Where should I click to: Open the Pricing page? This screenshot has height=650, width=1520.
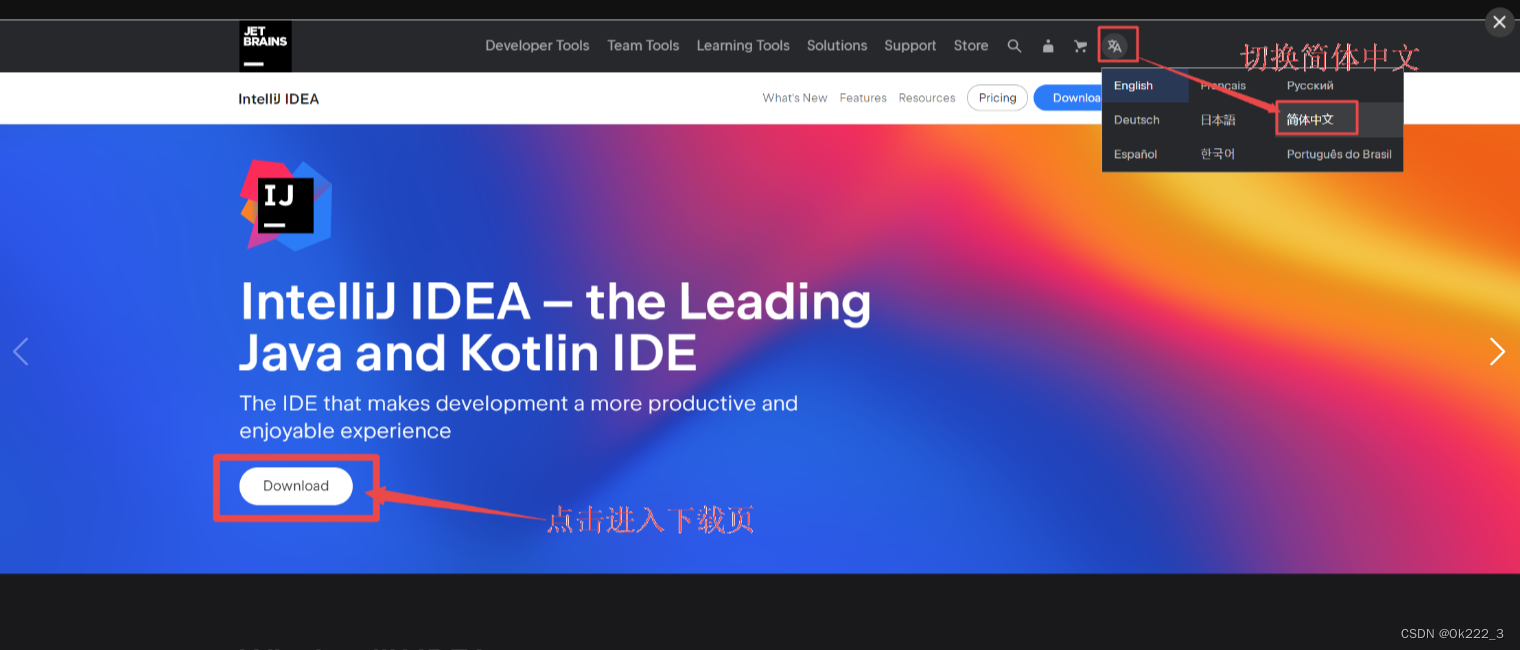pos(996,97)
